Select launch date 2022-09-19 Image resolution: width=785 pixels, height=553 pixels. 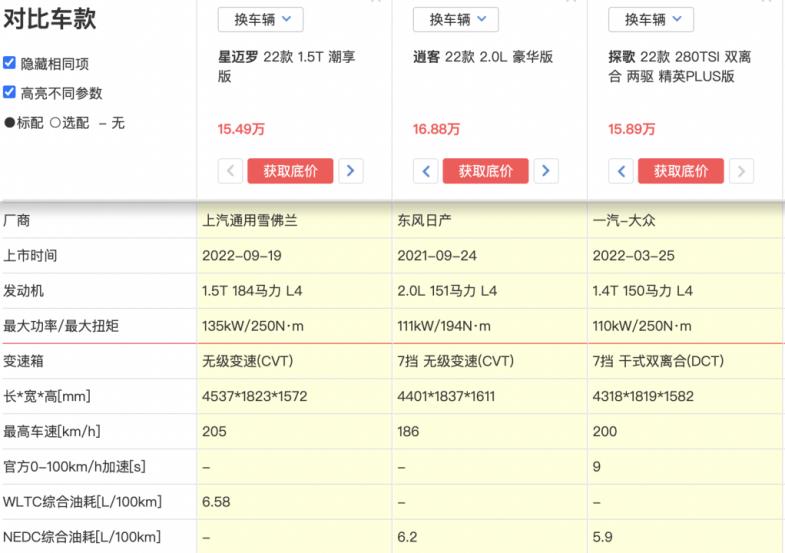pos(242,256)
